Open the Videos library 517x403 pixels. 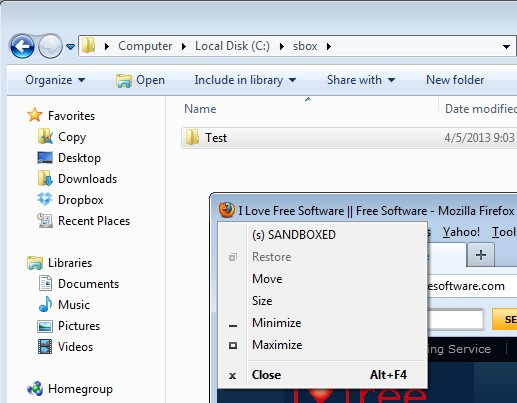[x=75, y=347]
